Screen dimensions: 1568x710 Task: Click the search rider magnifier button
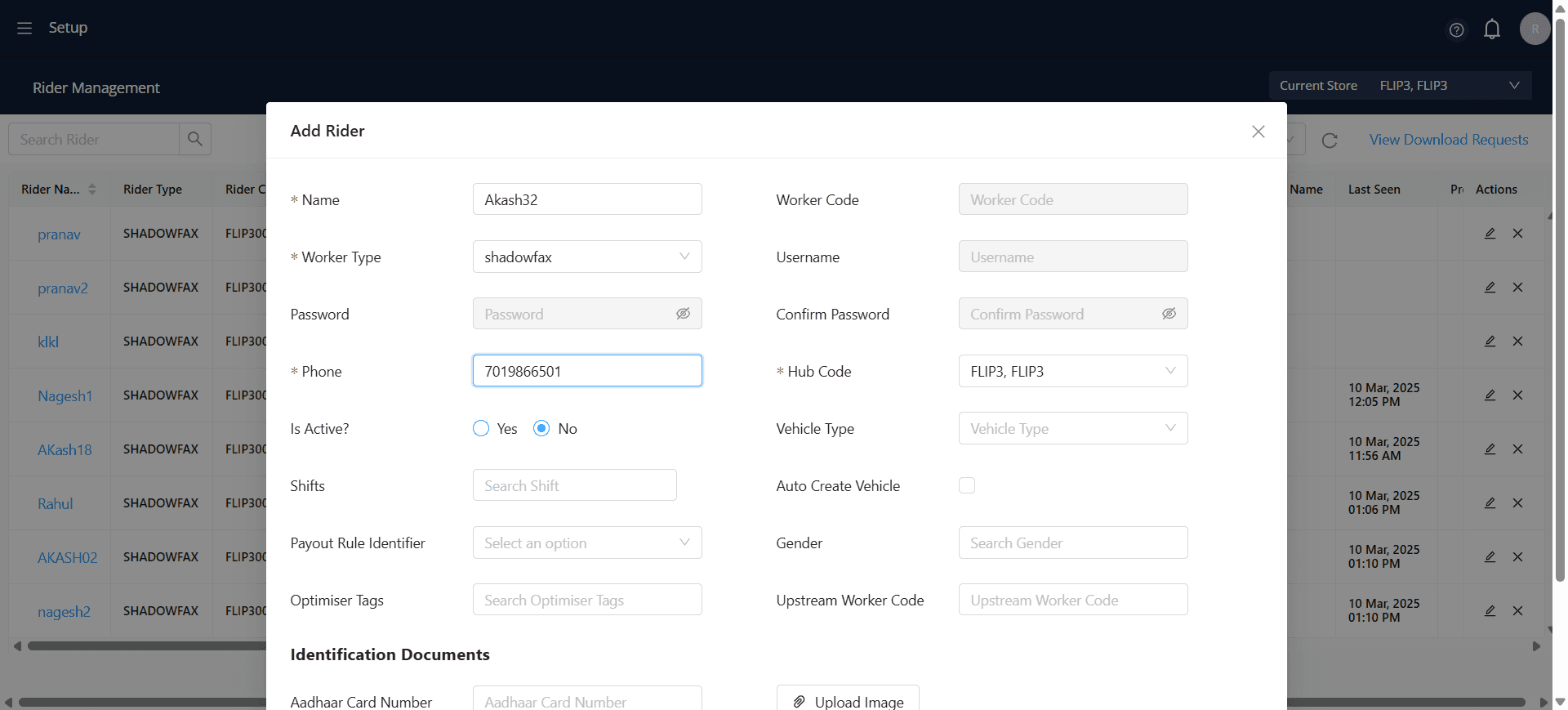pos(195,139)
